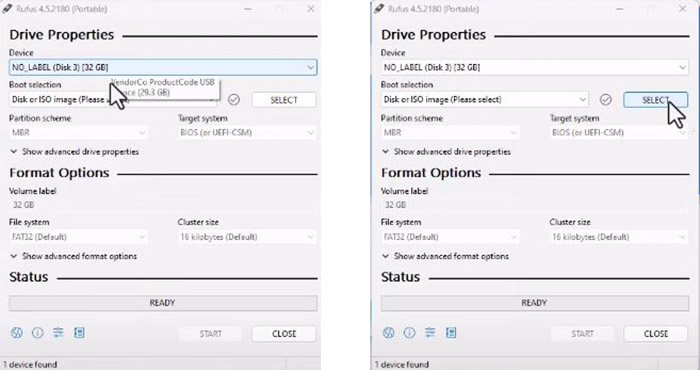
Task: Open About info icon in left Rufus window
Action: coord(38,333)
